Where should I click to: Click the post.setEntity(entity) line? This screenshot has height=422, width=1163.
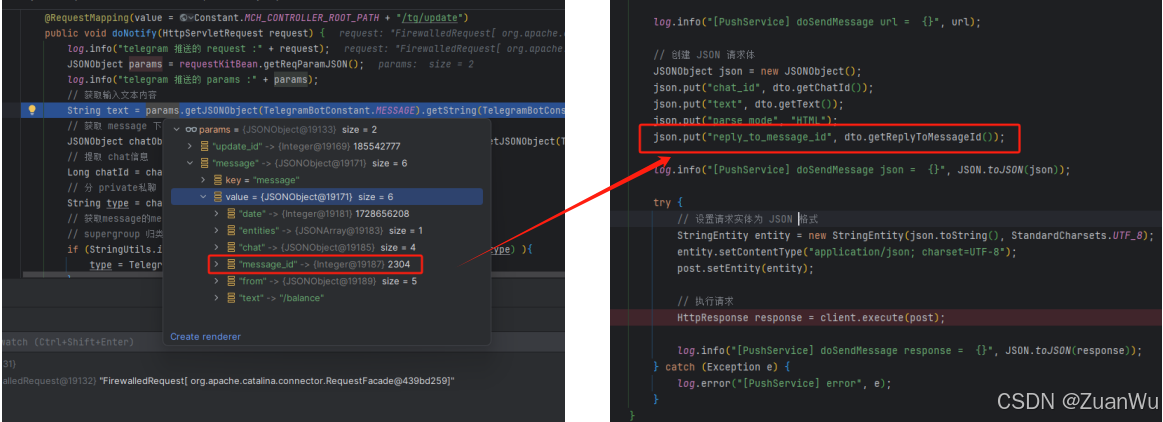(x=745, y=268)
